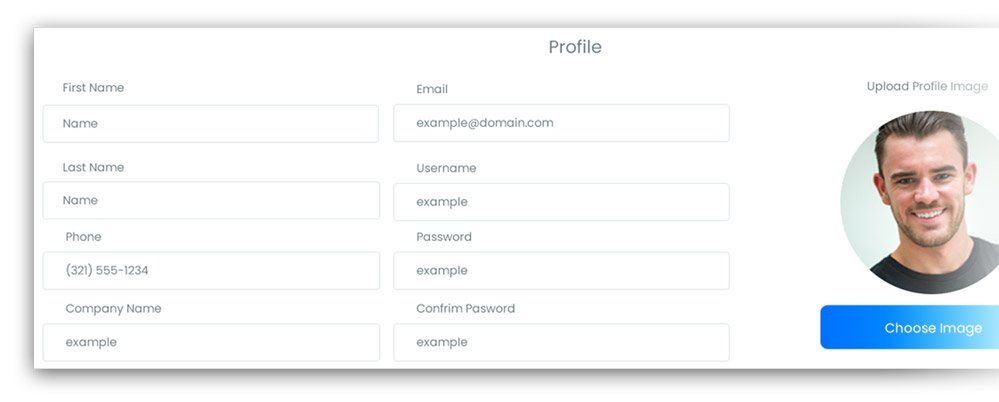Click the Profile heading text
The width and height of the screenshot is (999, 402).
(x=575, y=47)
